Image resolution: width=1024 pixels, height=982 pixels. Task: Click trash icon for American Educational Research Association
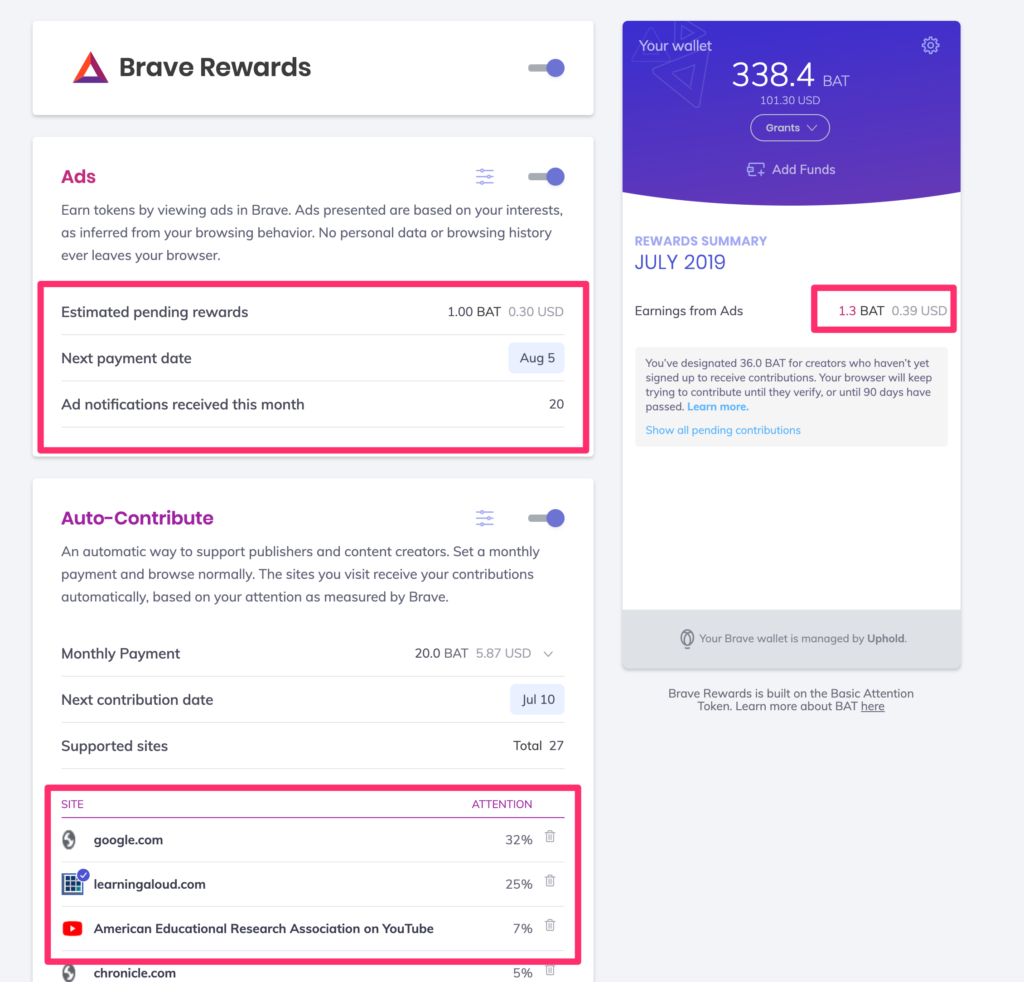click(550, 925)
